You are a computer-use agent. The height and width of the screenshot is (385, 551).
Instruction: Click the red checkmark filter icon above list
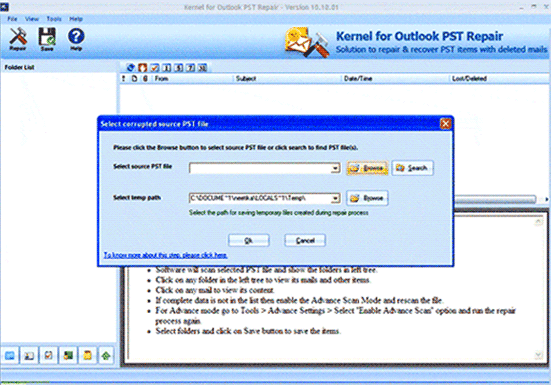pyautogui.click(x=154, y=67)
